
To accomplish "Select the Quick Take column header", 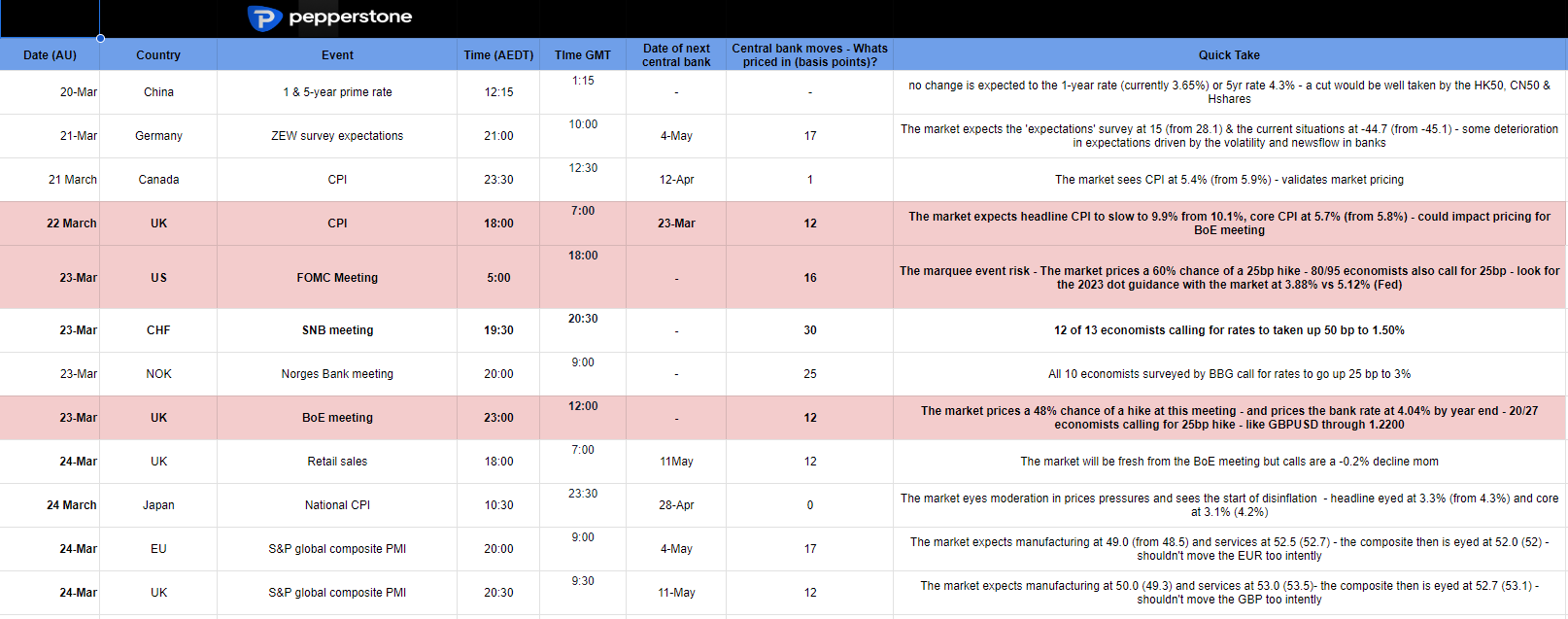I will coord(1229,55).
